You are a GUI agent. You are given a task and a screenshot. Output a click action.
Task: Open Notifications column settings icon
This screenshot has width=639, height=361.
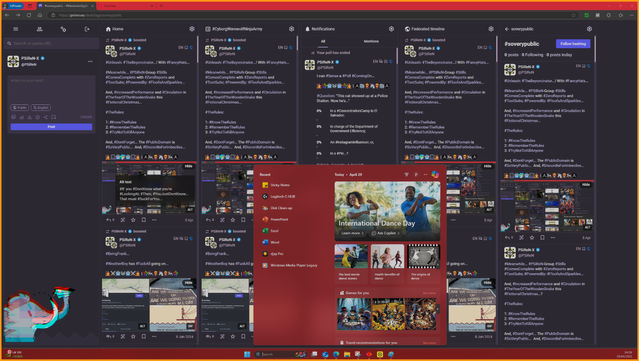pos(391,29)
